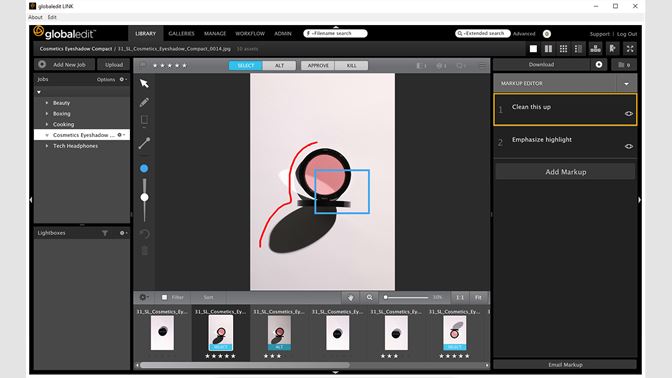Click the trash delete-markup icon
The width and height of the screenshot is (672, 378).
pyautogui.click(x=144, y=251)
